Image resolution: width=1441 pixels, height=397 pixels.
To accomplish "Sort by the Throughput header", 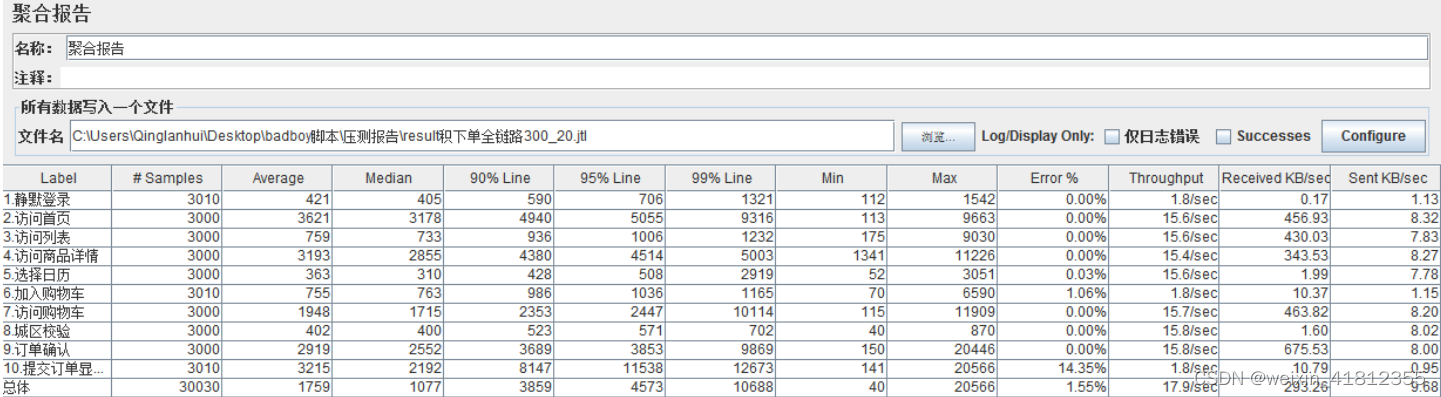I will (1165, 178).
